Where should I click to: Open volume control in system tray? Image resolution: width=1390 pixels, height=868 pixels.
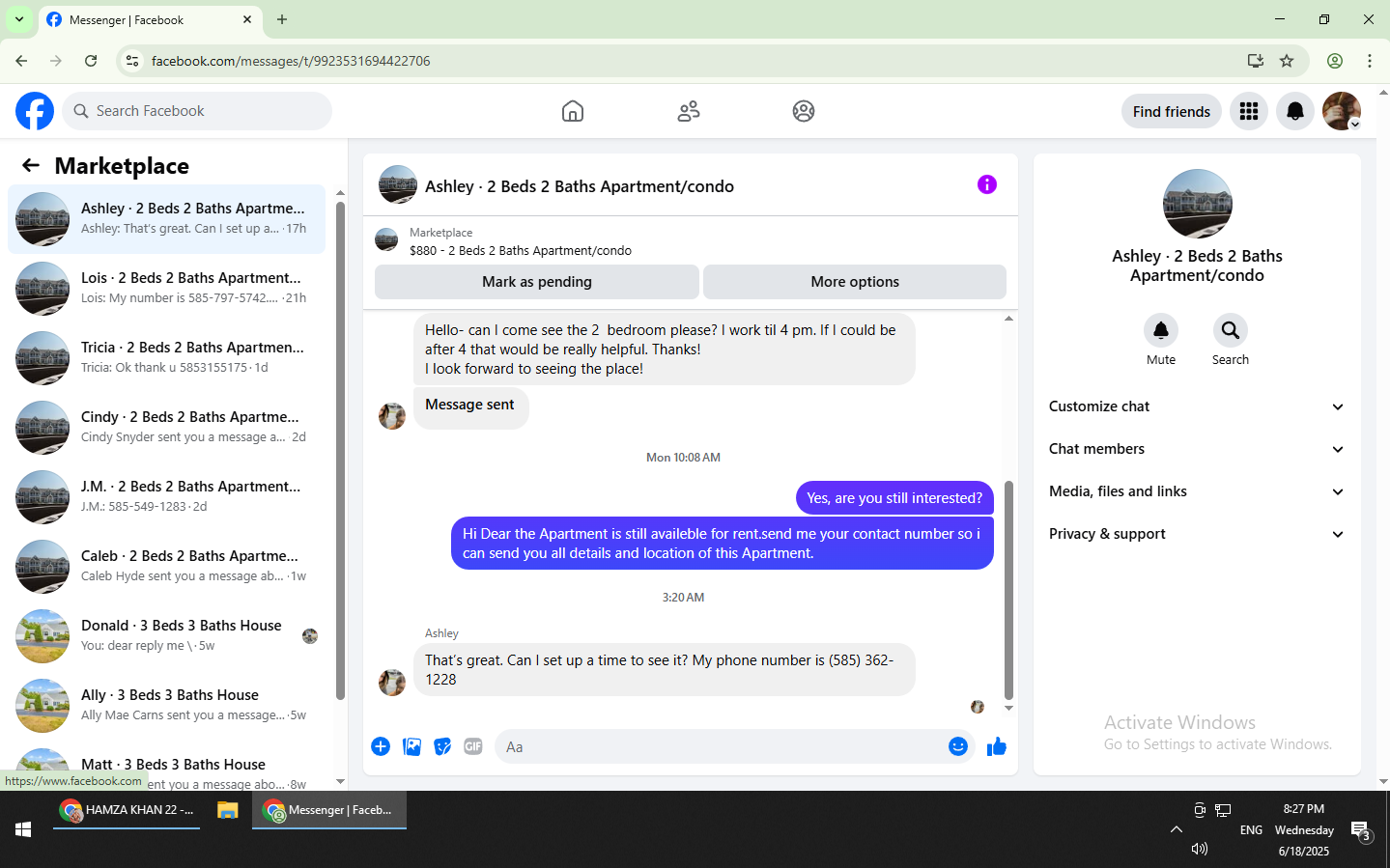[1200, 849]
